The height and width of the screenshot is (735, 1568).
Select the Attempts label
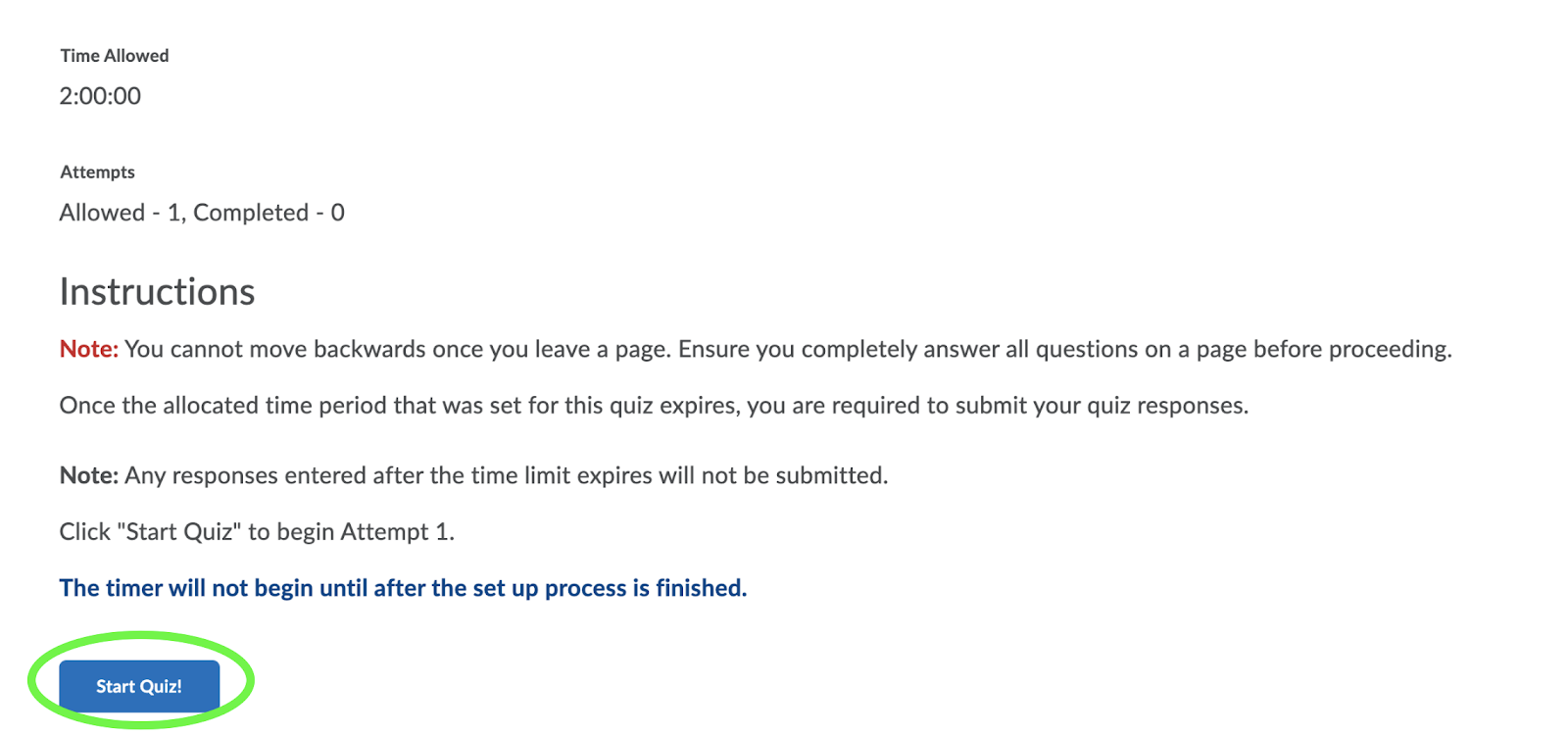coord(97,172)
